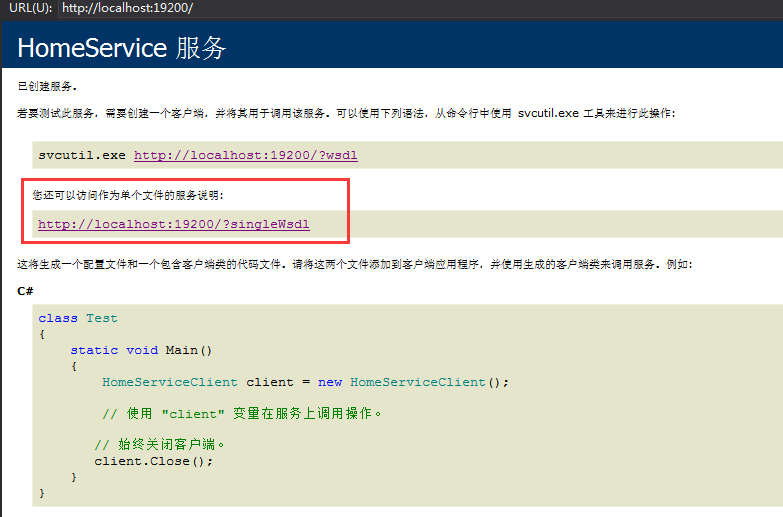Click the "已创建服务。" text line
The image size is (783, 517).
(x=47, y=86)
